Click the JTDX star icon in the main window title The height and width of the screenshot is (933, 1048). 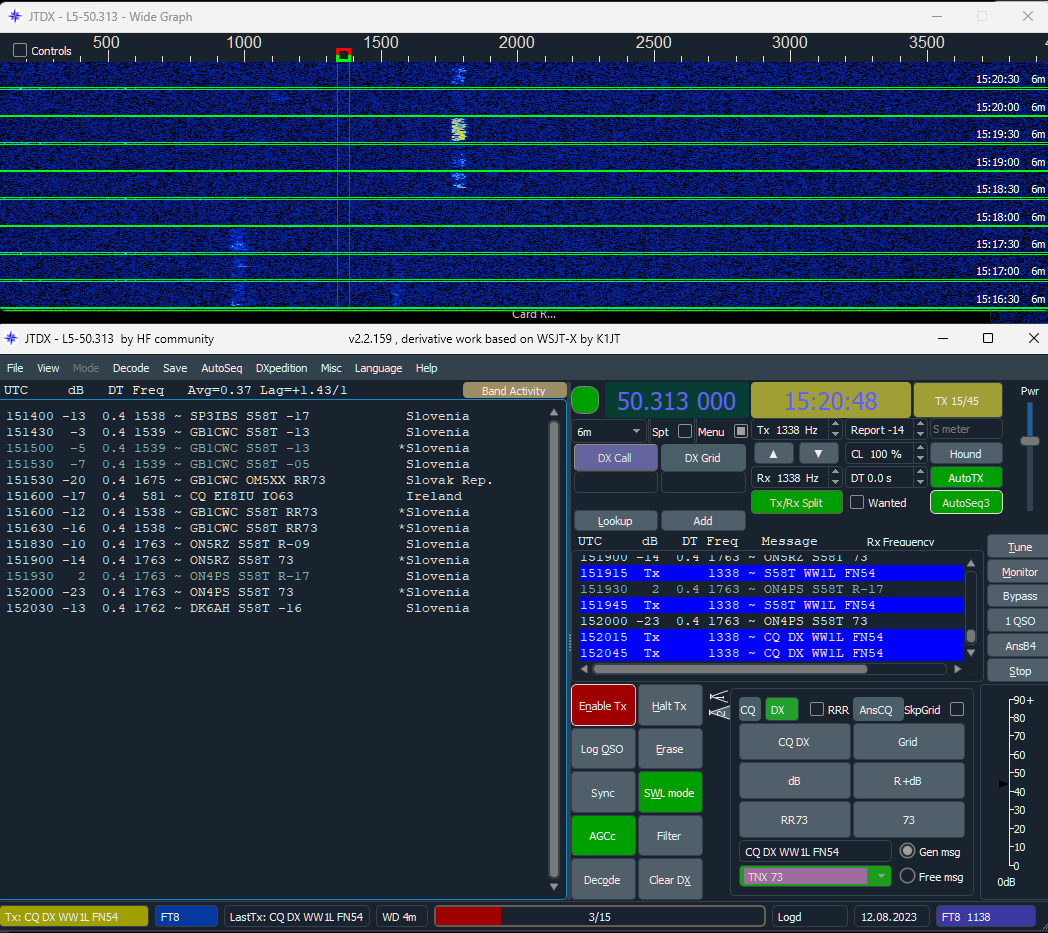11,339
